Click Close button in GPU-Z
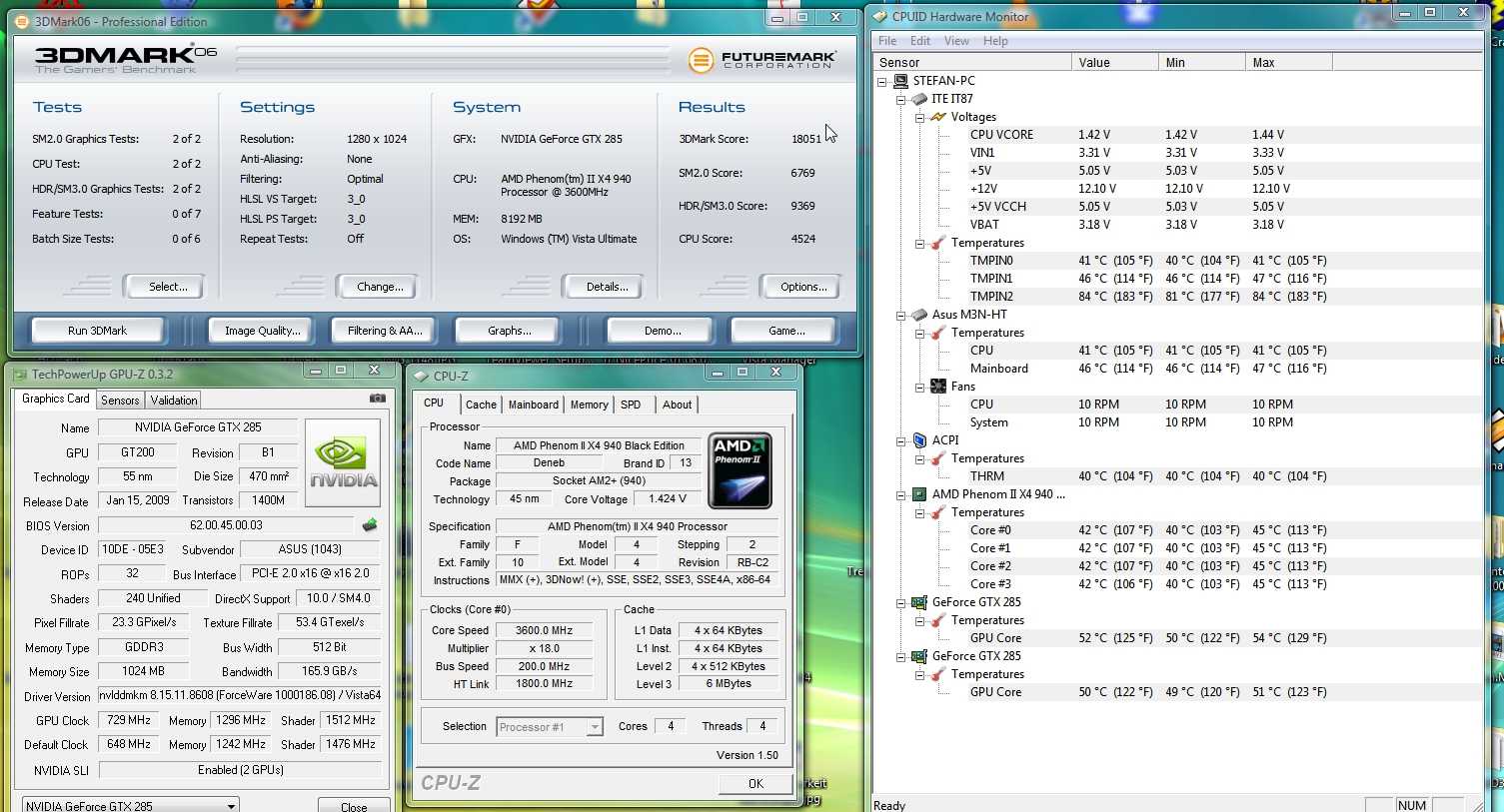 click(x=354, y=805)
